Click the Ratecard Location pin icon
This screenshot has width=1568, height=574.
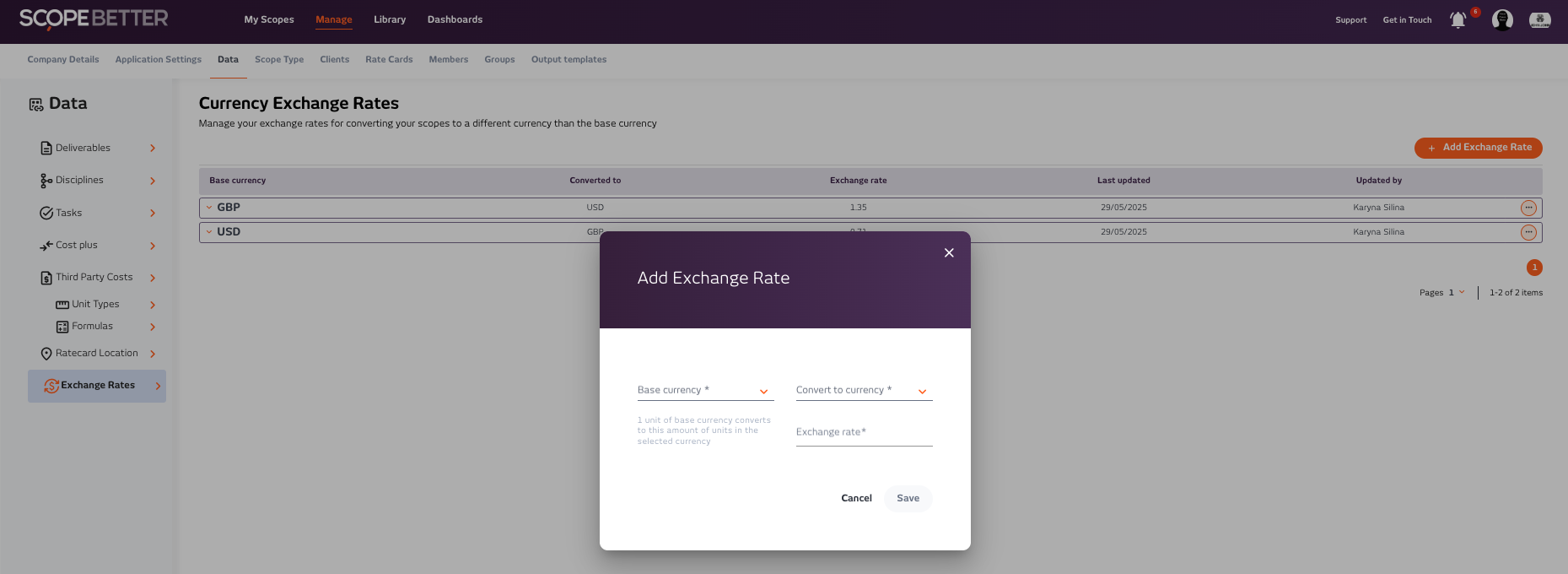[46, 354]
